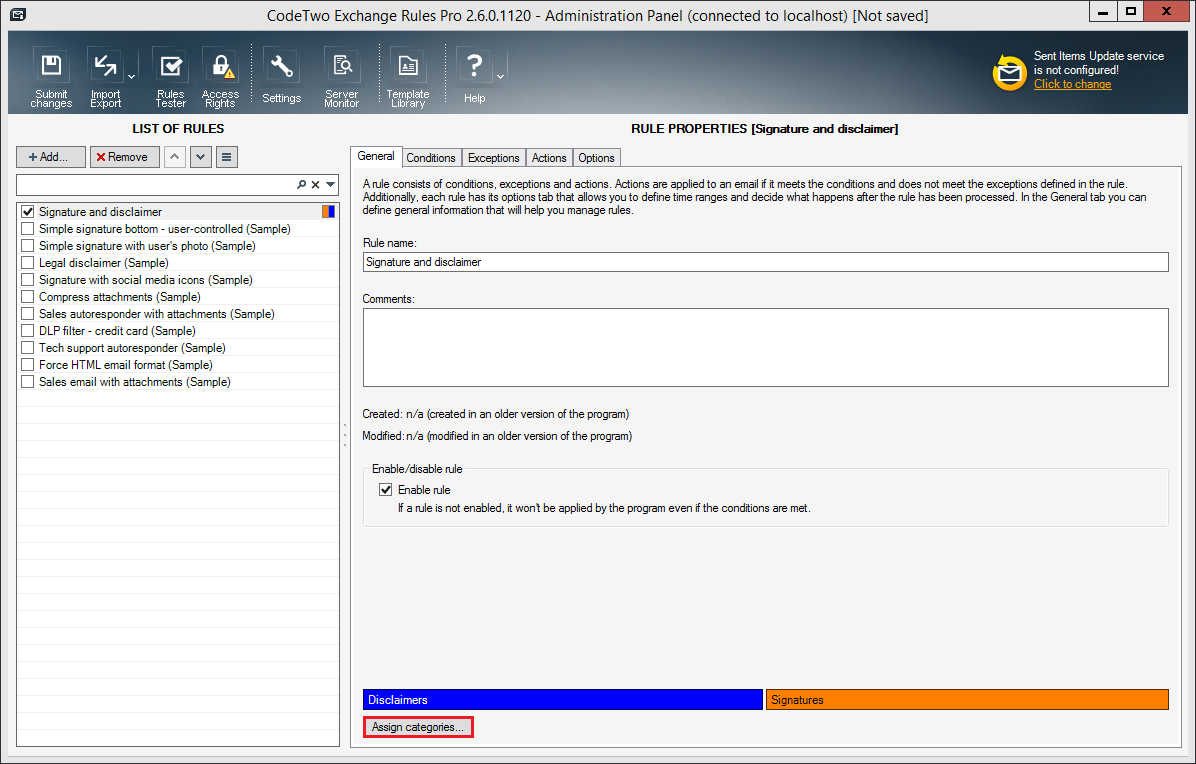Follow the Click to change link
1196x764 pixels.
coord(1072,84)
